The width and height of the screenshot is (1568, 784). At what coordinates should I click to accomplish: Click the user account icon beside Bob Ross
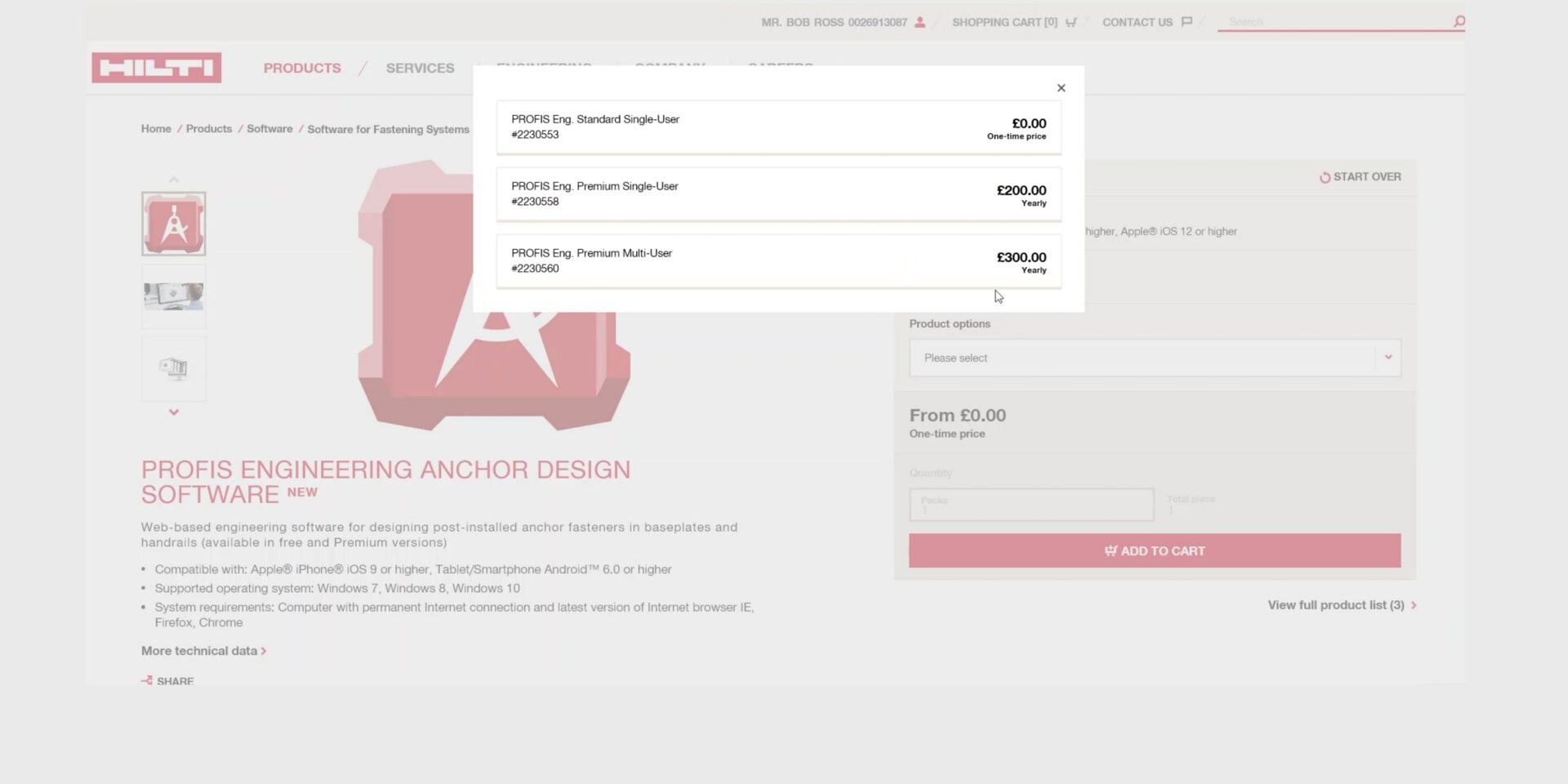pyautogui.click(x=920, y=22)
